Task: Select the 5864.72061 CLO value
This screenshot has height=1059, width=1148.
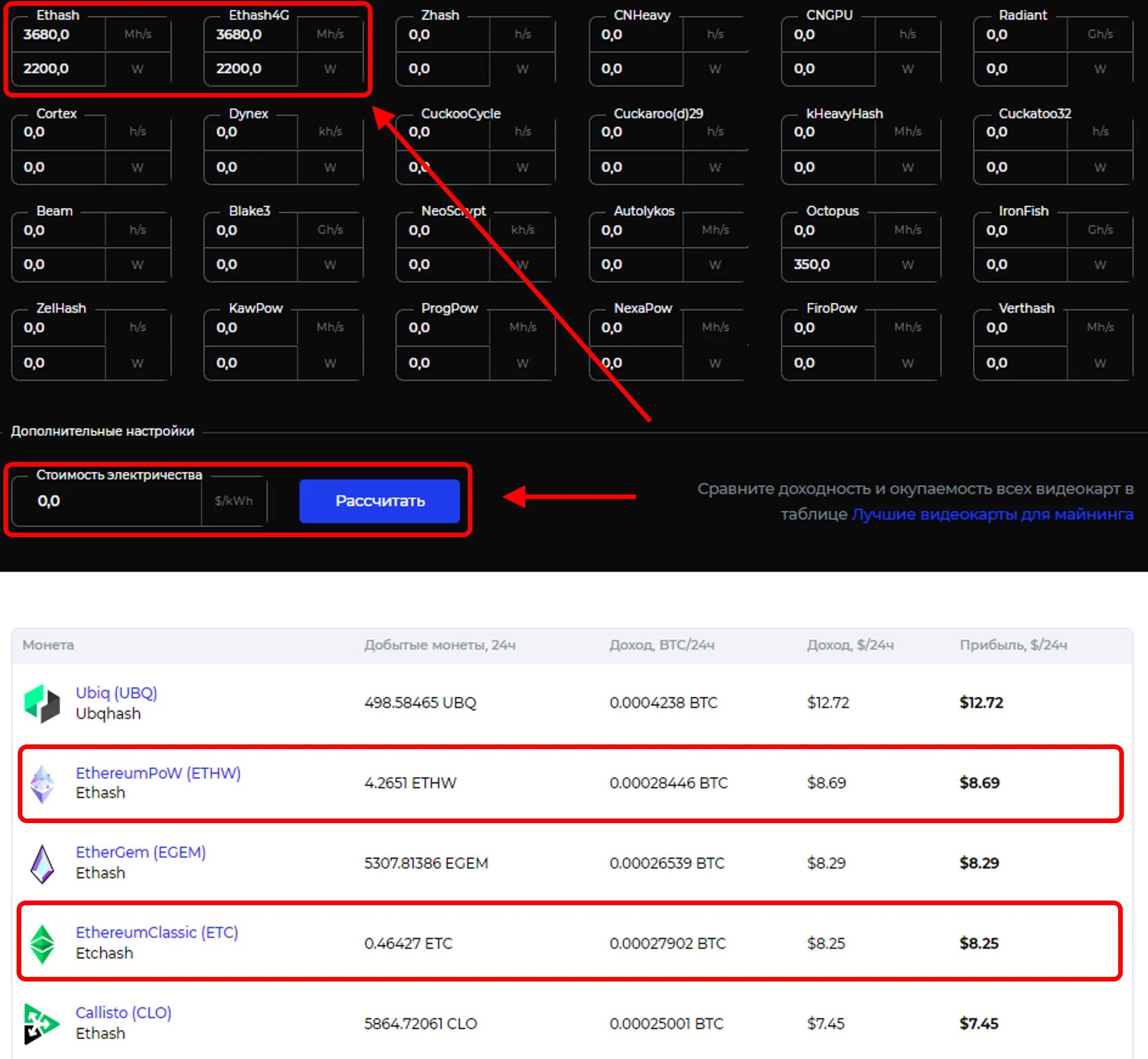Action: [421, 1024]
